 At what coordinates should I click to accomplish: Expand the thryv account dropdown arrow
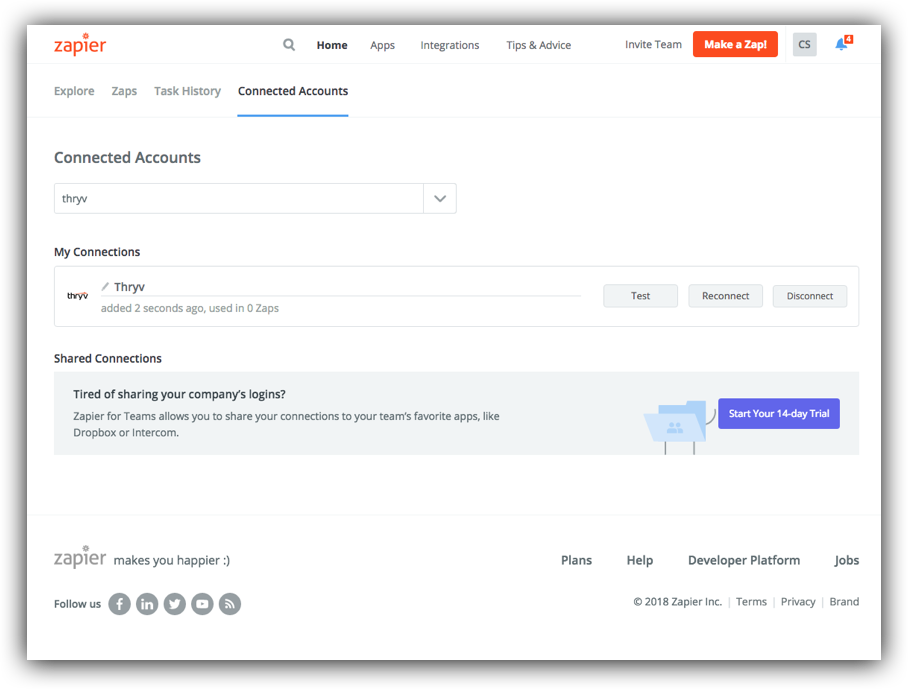point(440,199)
